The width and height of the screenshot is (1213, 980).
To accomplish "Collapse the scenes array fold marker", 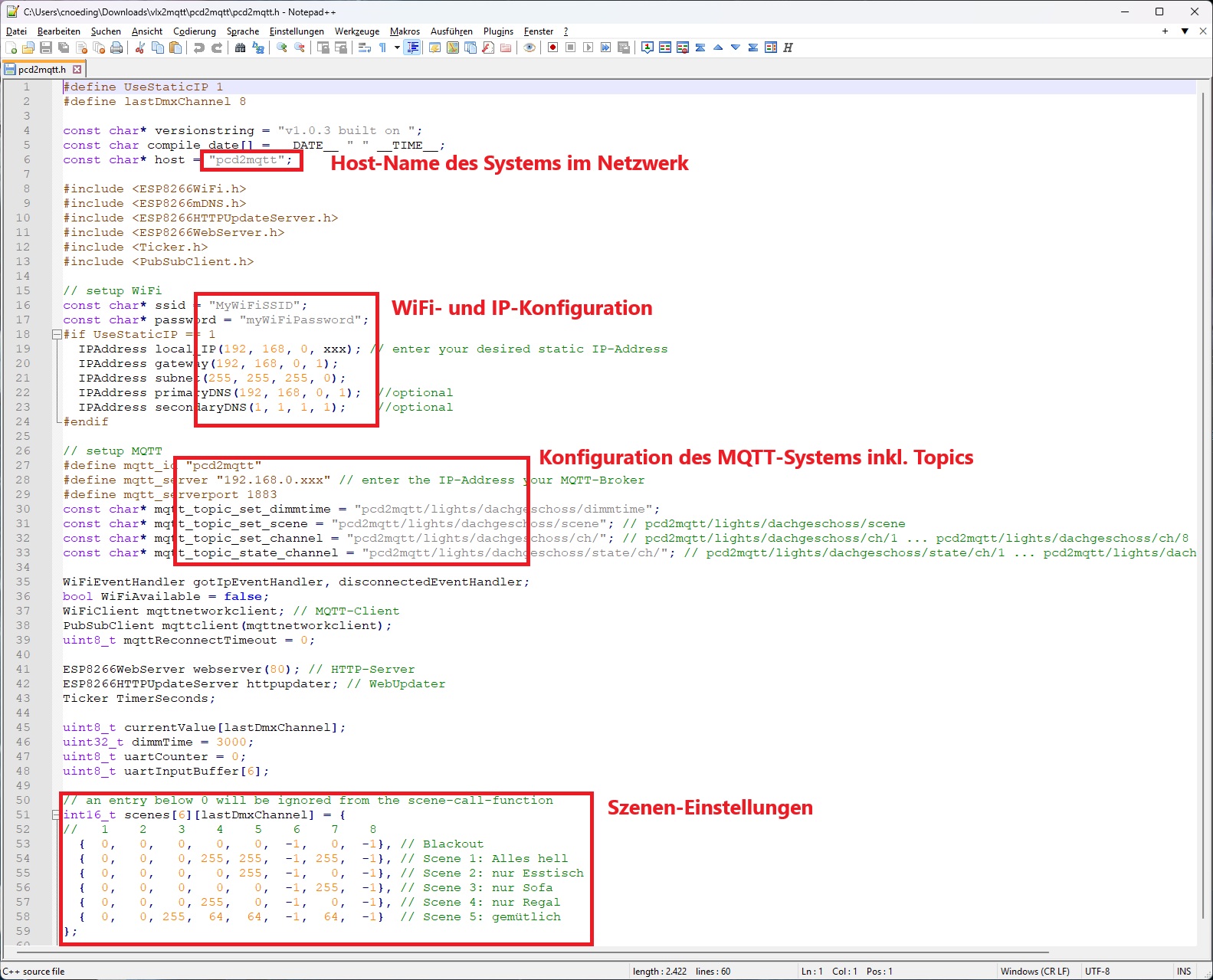I will point(56,814).
